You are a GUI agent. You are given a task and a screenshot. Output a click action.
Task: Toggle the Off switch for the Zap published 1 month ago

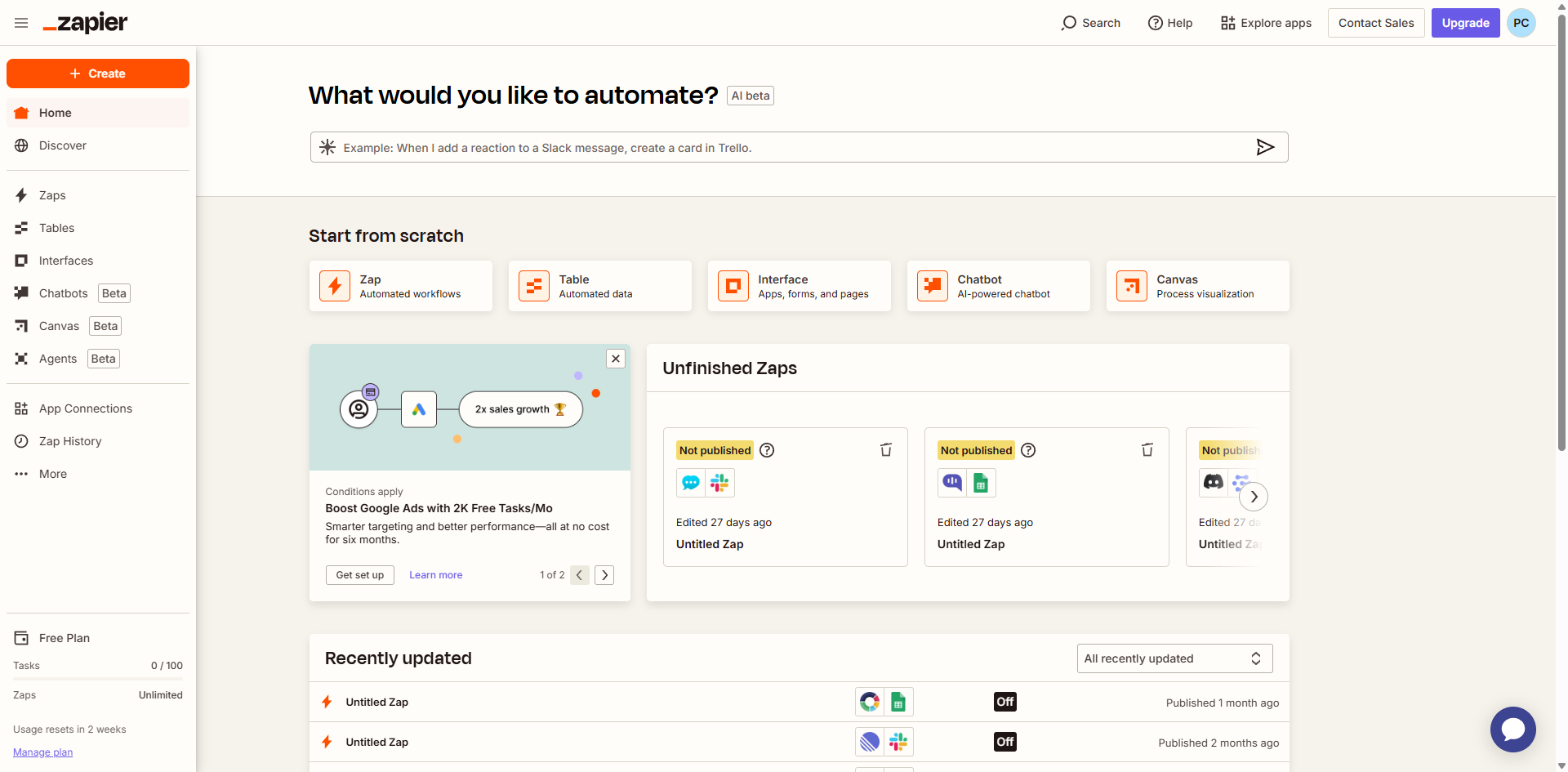1004,702
